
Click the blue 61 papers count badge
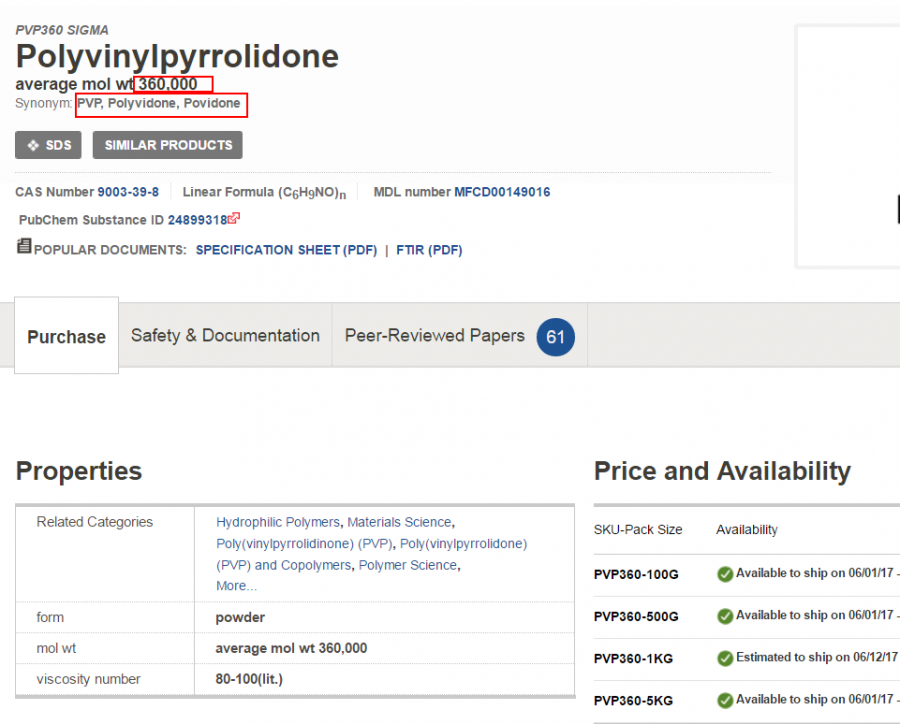pos(555,337)
